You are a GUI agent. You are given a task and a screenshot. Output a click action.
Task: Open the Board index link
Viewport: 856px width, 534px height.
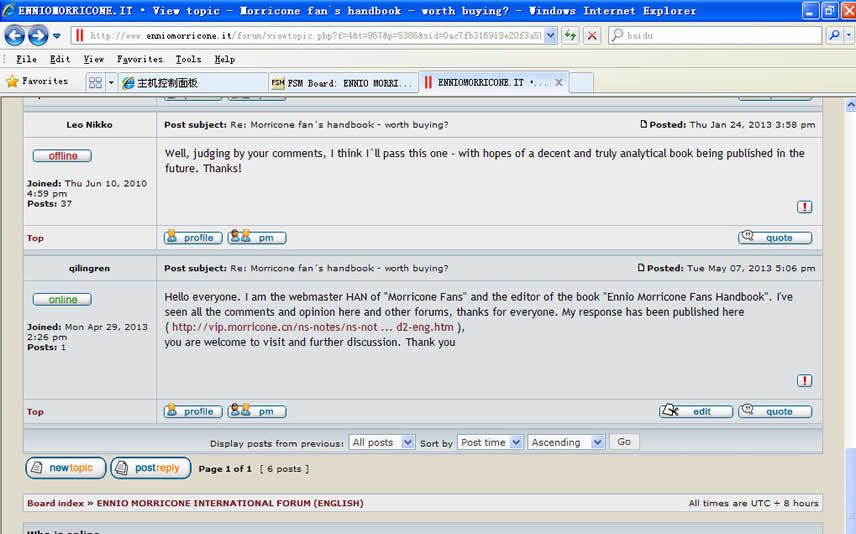(x=55, y=503)
